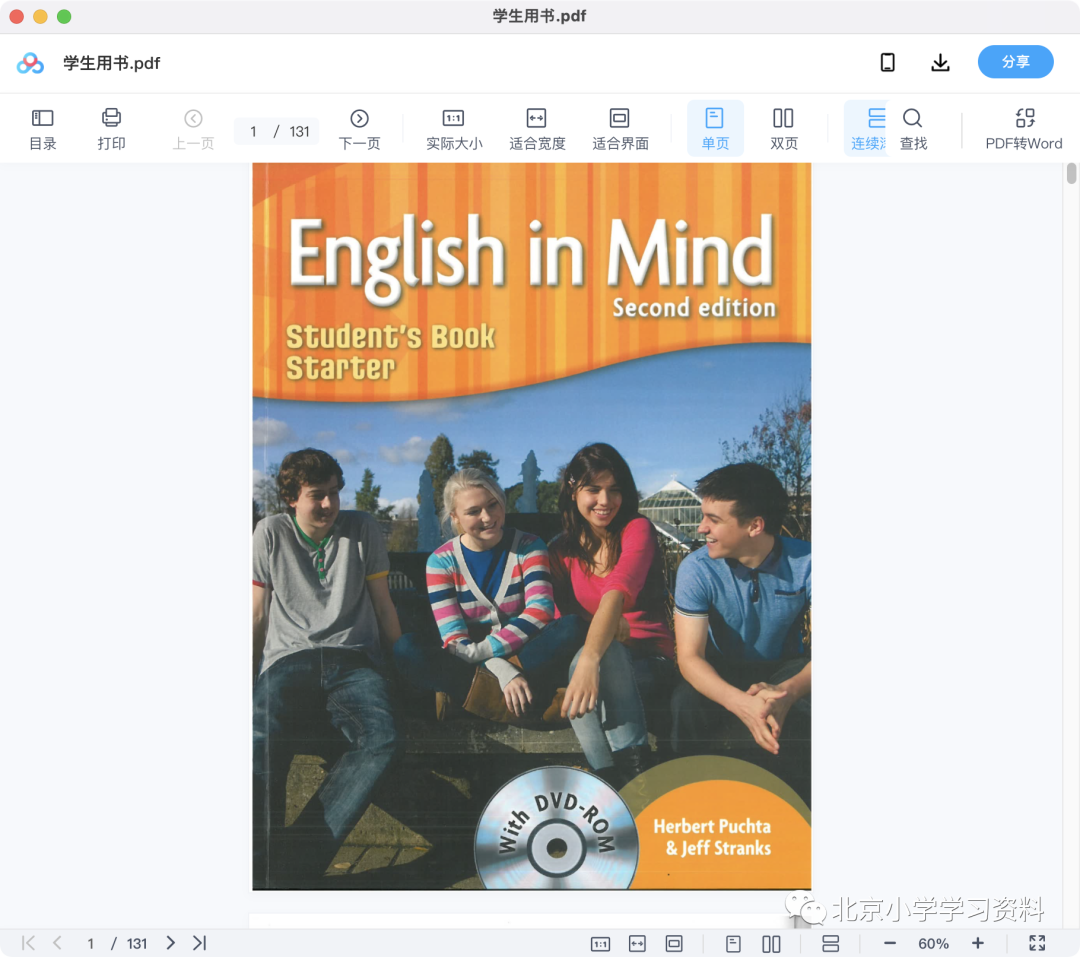This screenshot has height=957, width=1080.
Task: Toggle continuous scroll icon in bottom bar
Action: [x=831, y=944]
